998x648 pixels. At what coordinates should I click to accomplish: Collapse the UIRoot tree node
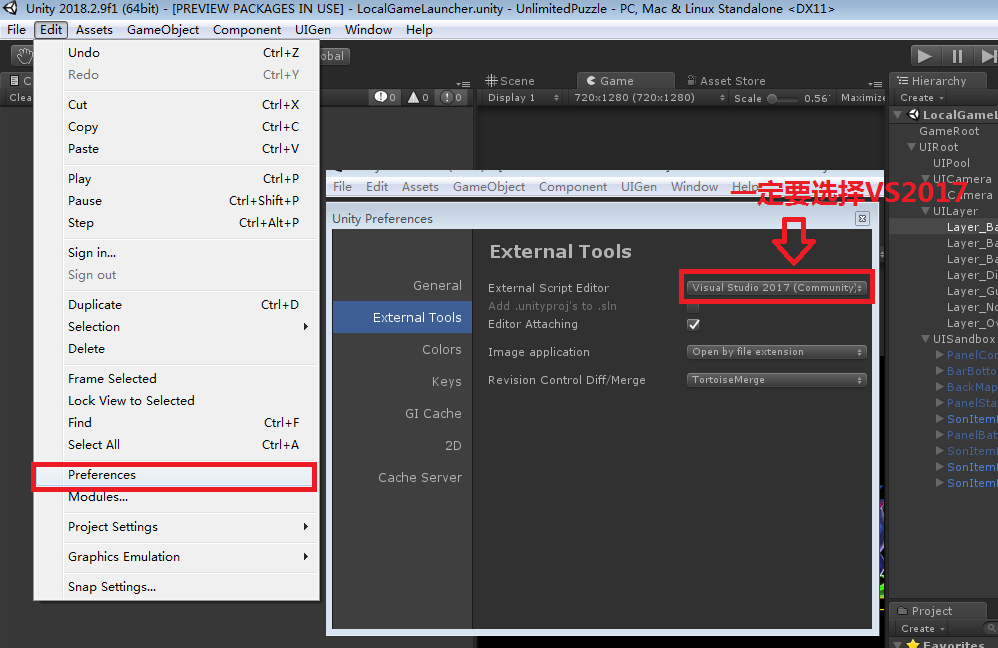point(912,147)
